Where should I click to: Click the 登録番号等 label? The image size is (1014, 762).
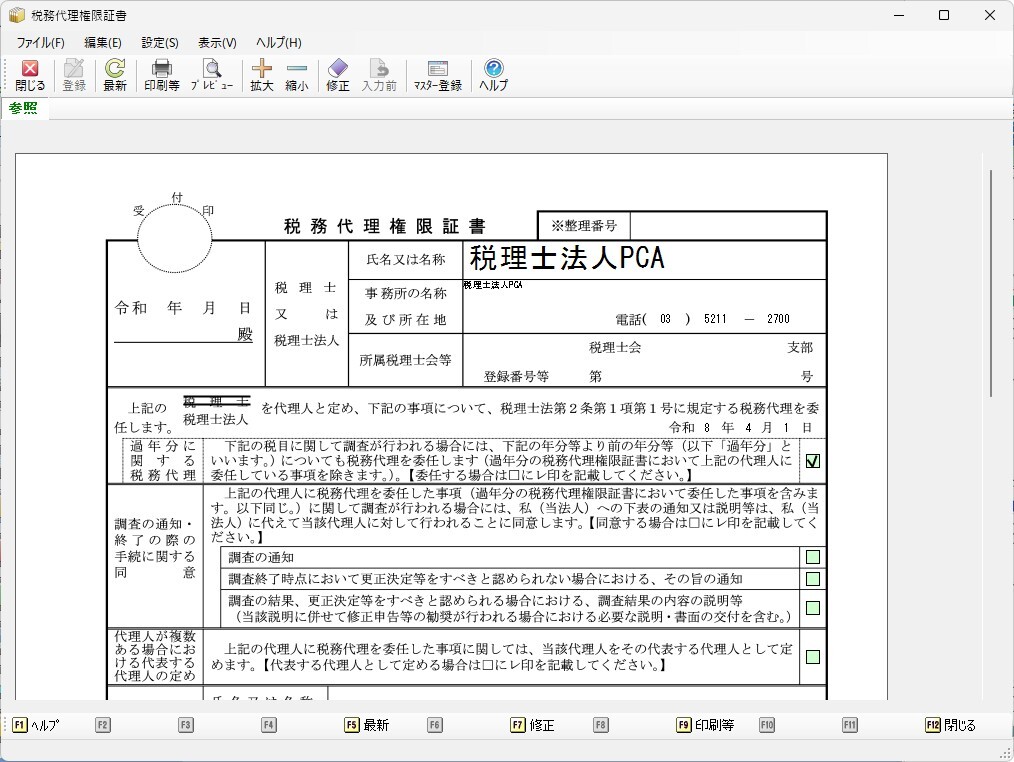tap(516, 376)
